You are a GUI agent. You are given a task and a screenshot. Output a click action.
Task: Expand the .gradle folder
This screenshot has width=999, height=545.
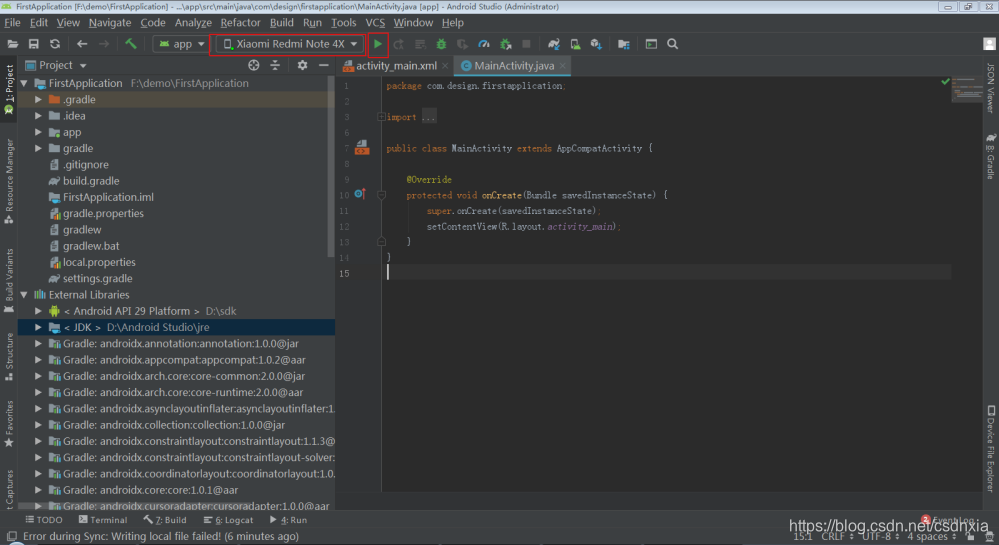38,99
